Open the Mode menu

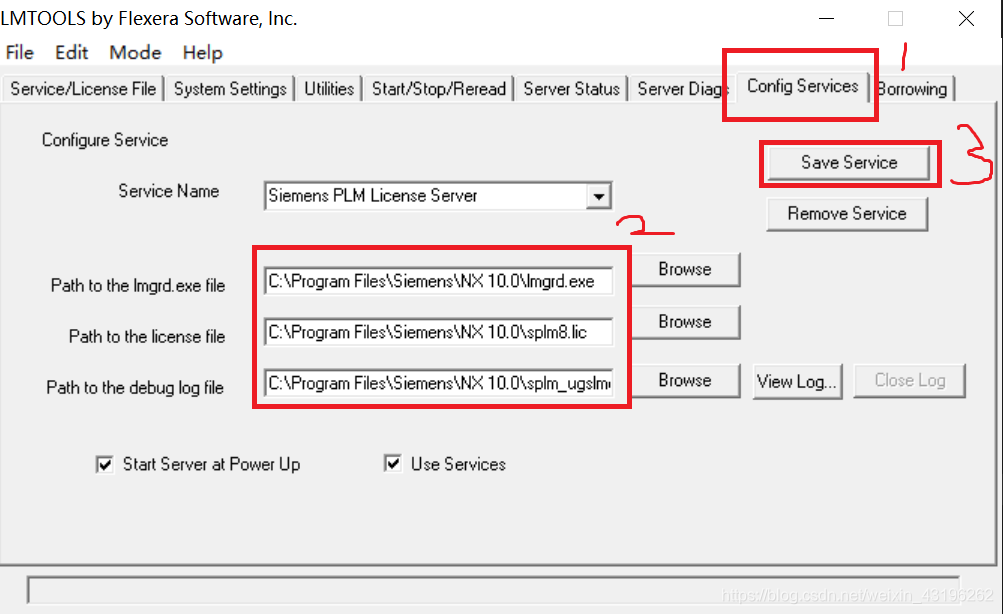tap(135, 52)
